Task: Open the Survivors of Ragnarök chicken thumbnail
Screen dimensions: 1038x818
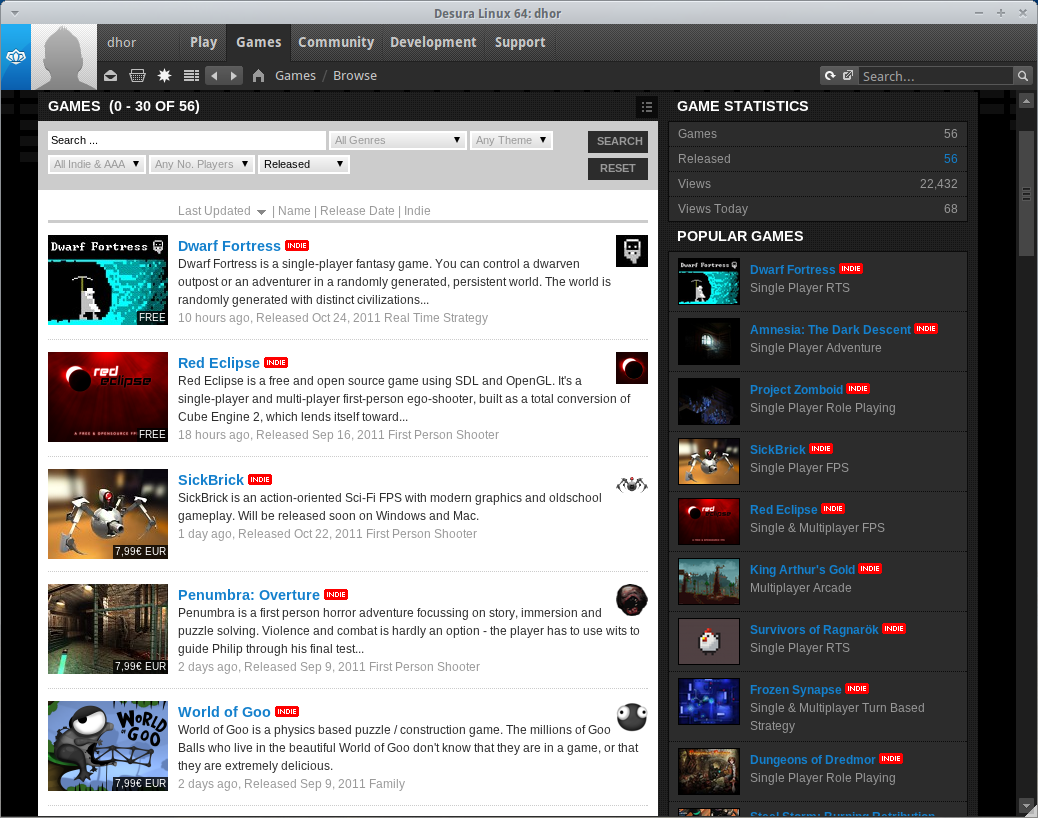Action: 709,641
